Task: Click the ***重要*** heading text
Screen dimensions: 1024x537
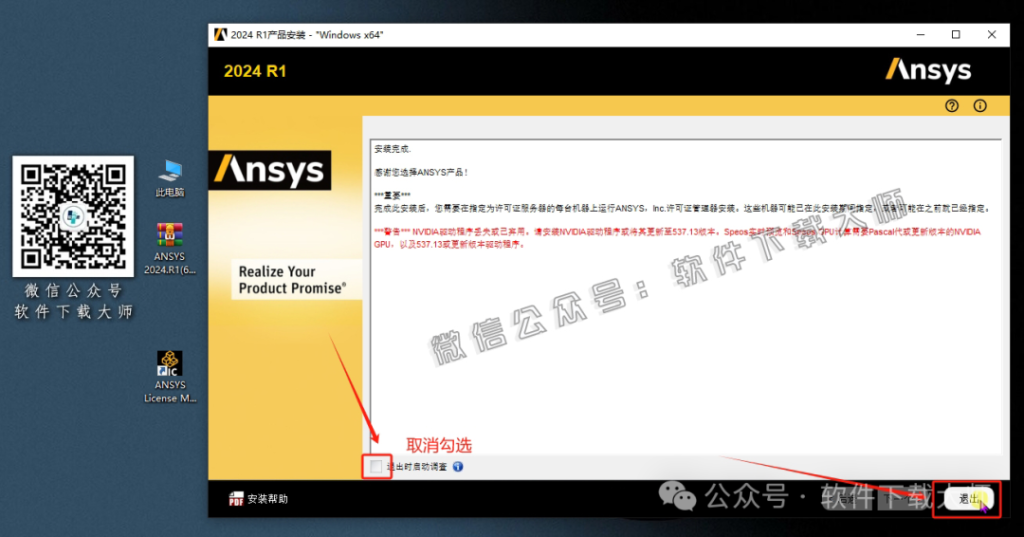Action: point(392,195)
